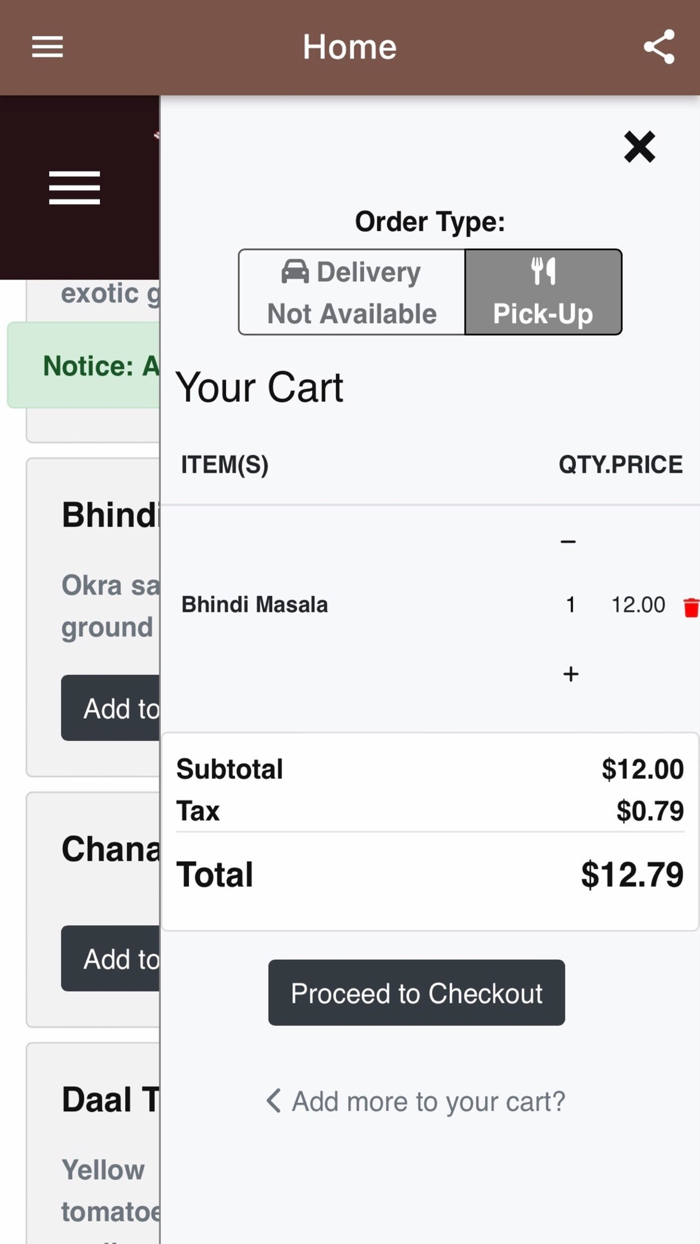The image size is (700, 1244).
Task: Click Proceed to Checkout button
Action: tap(416, 993)
